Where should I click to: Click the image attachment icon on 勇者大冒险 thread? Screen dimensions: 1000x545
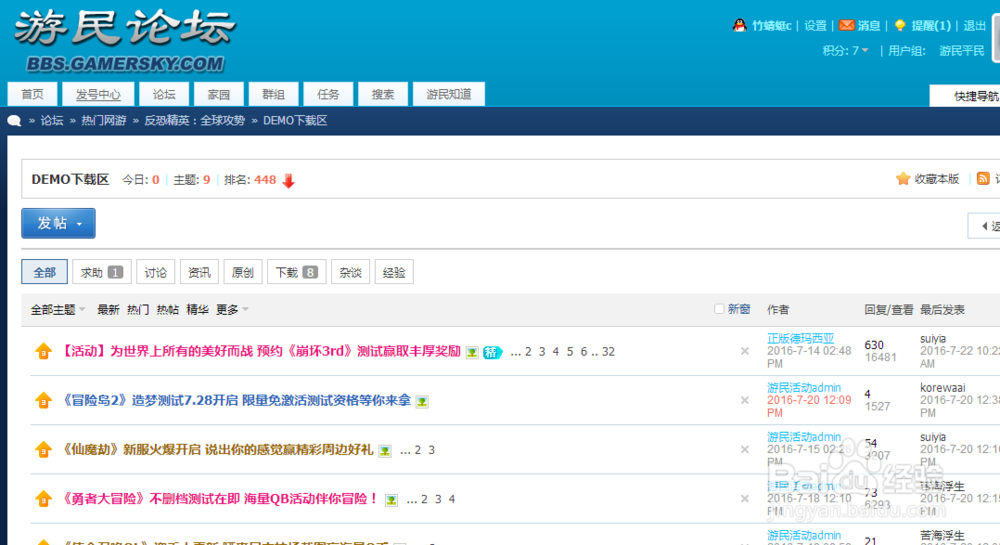pyautogui.click(x=392, y=500)
